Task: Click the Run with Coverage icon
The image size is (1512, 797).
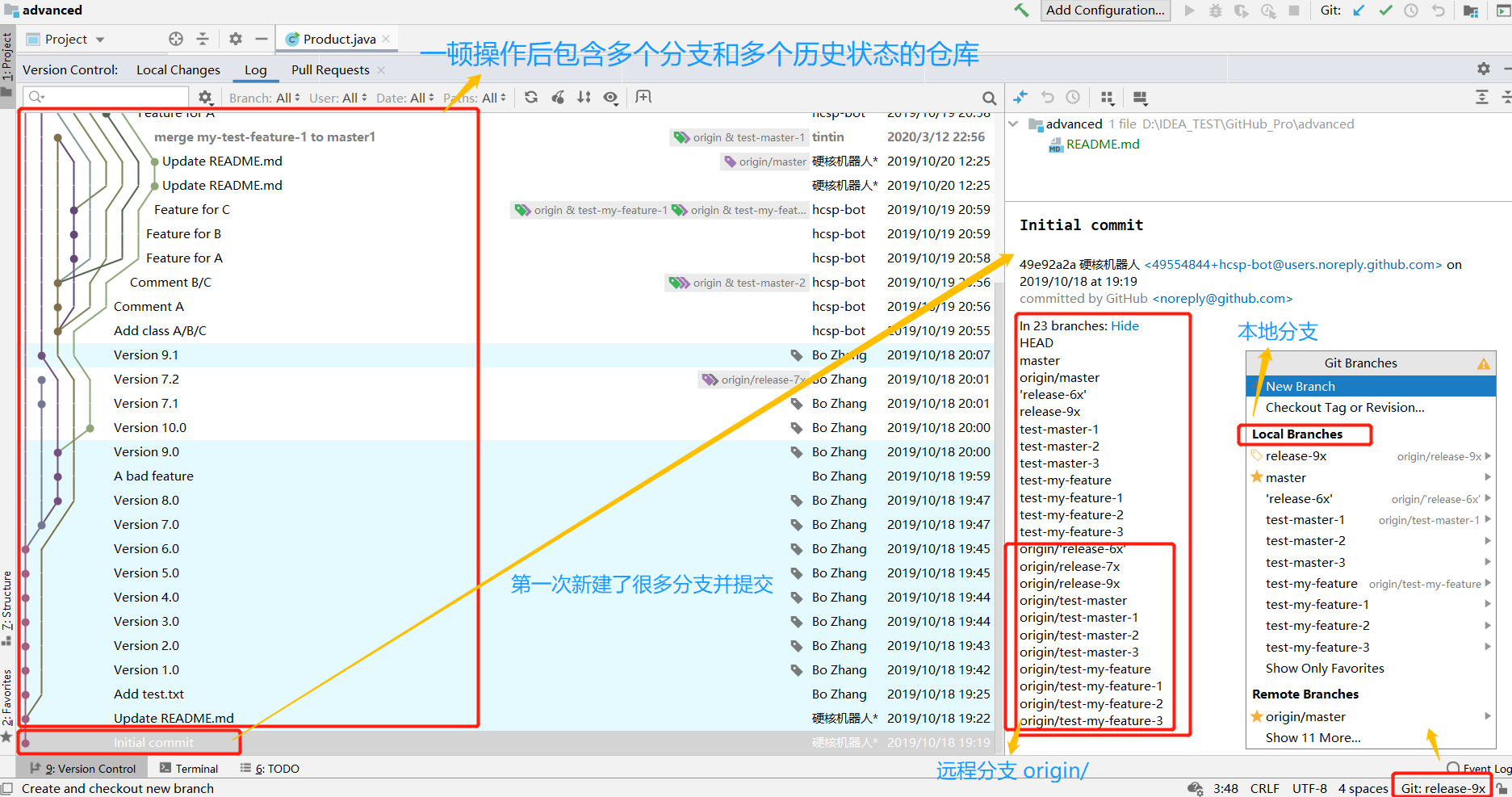Action: [x=1242, y=10]
